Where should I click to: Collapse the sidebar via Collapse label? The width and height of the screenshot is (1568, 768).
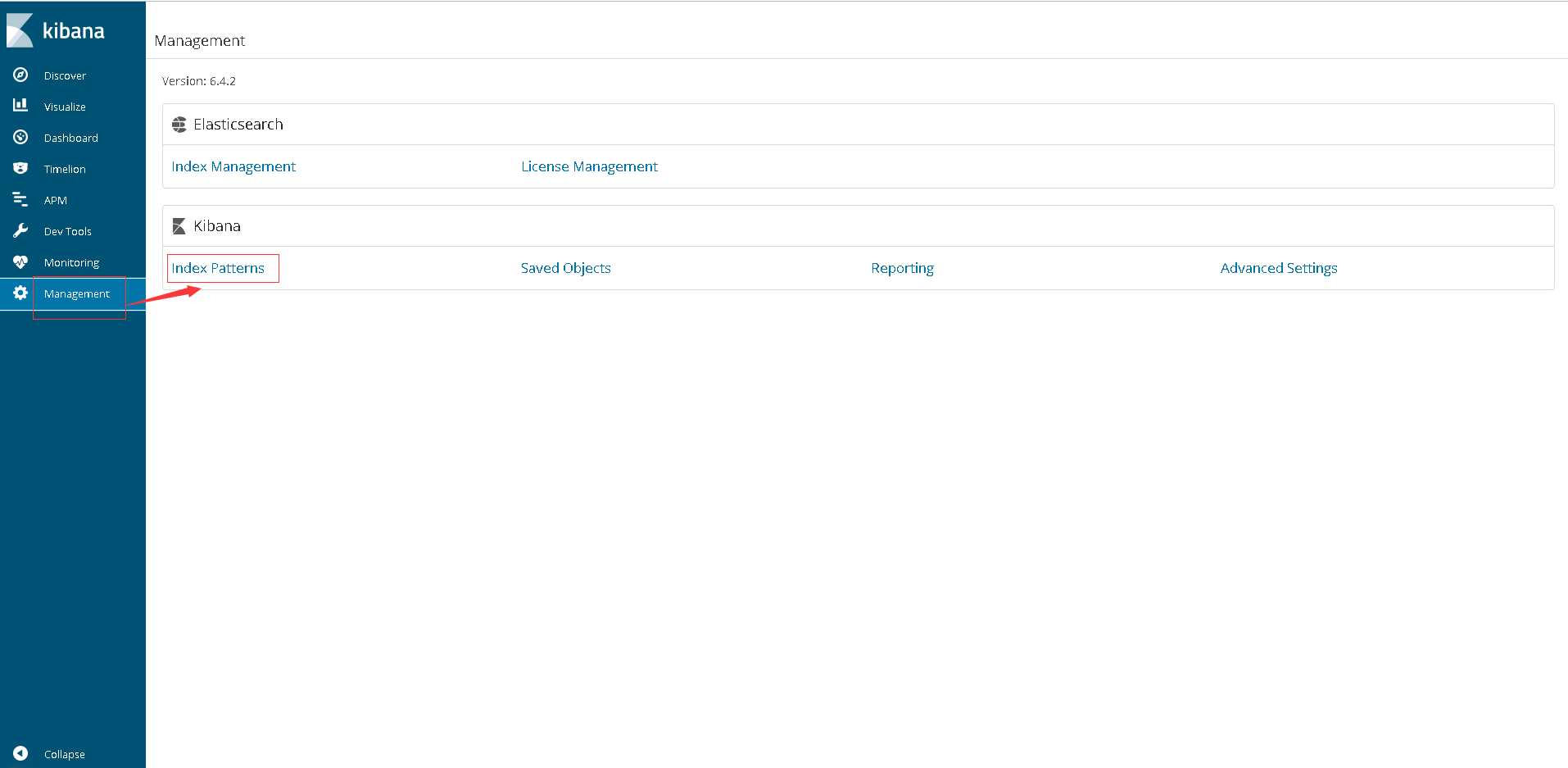coord(64,754)
